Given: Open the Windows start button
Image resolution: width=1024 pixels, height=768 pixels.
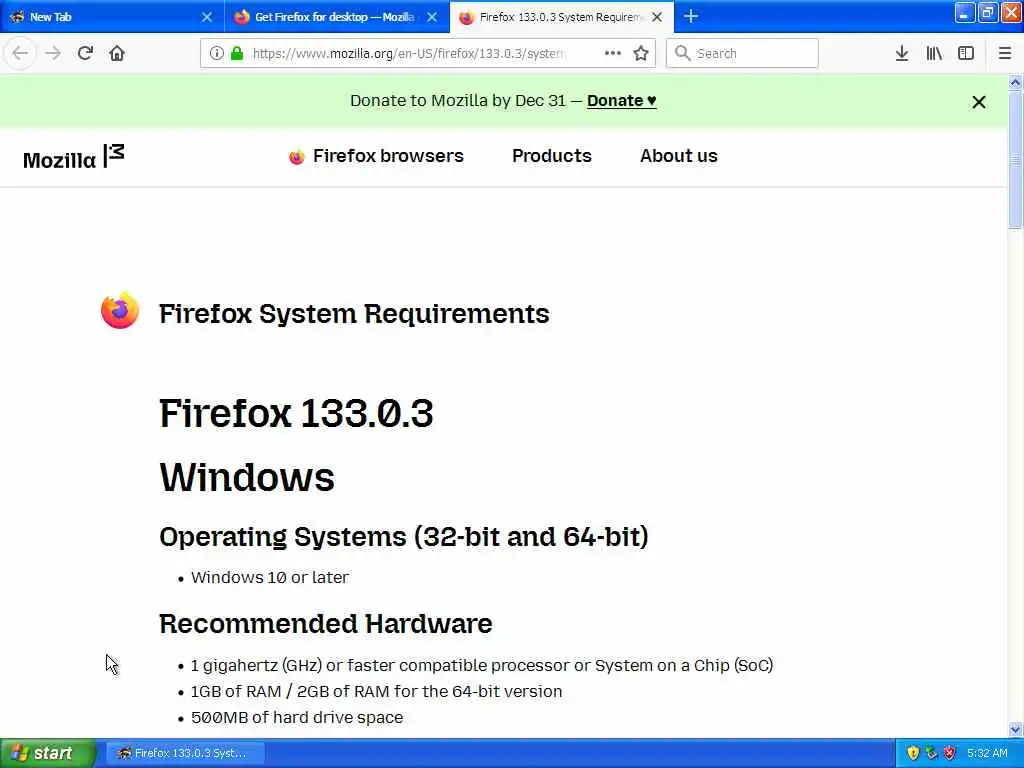Looking at the screenshot, I should coord(47,753).
